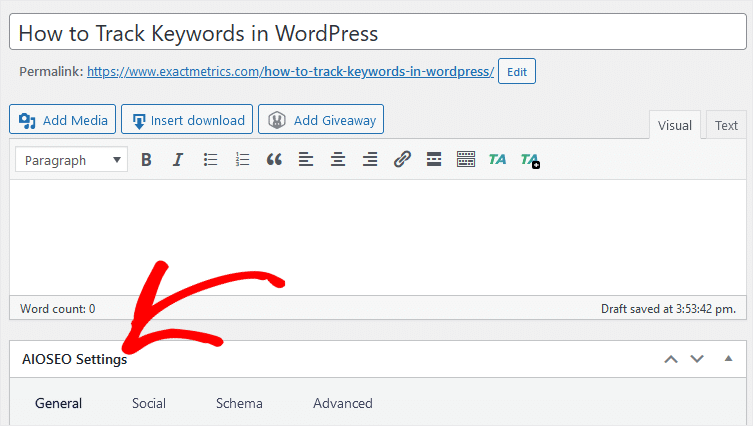Toggle Italic formatting in editor toolbar
Image resolution: width=753 pixels, height=426 pixels.
(x=178, y=159)
